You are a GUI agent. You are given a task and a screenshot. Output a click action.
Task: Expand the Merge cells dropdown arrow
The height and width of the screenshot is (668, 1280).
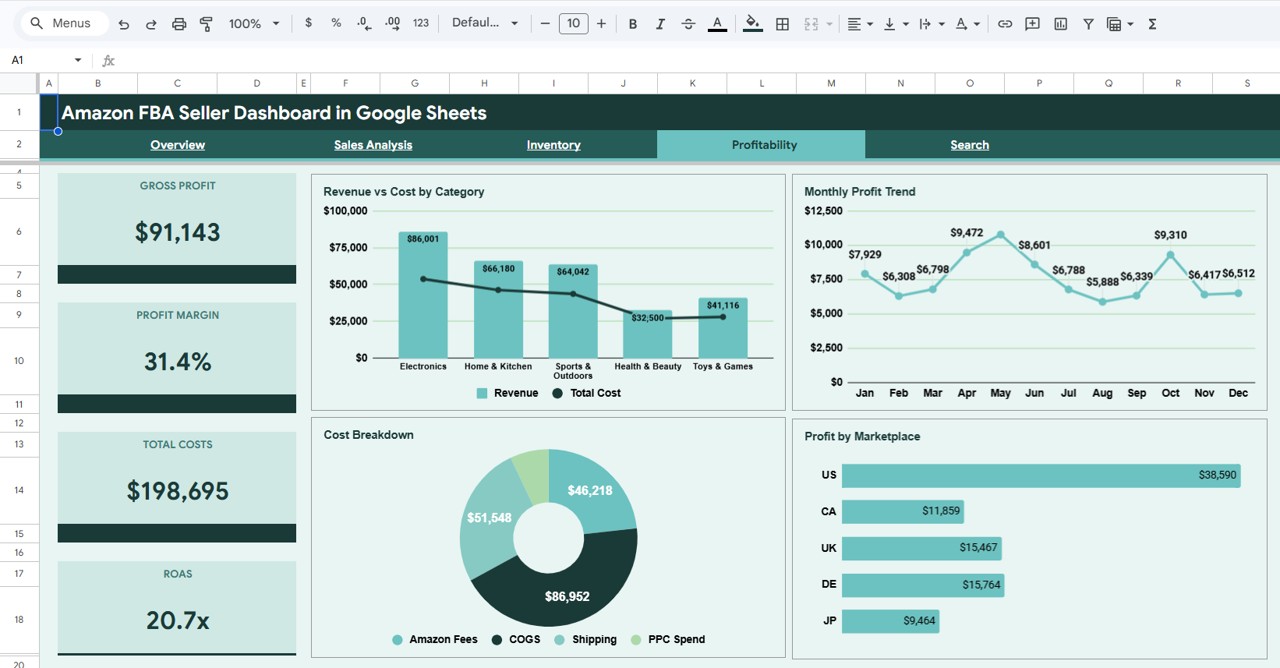[x=829, y=24]
